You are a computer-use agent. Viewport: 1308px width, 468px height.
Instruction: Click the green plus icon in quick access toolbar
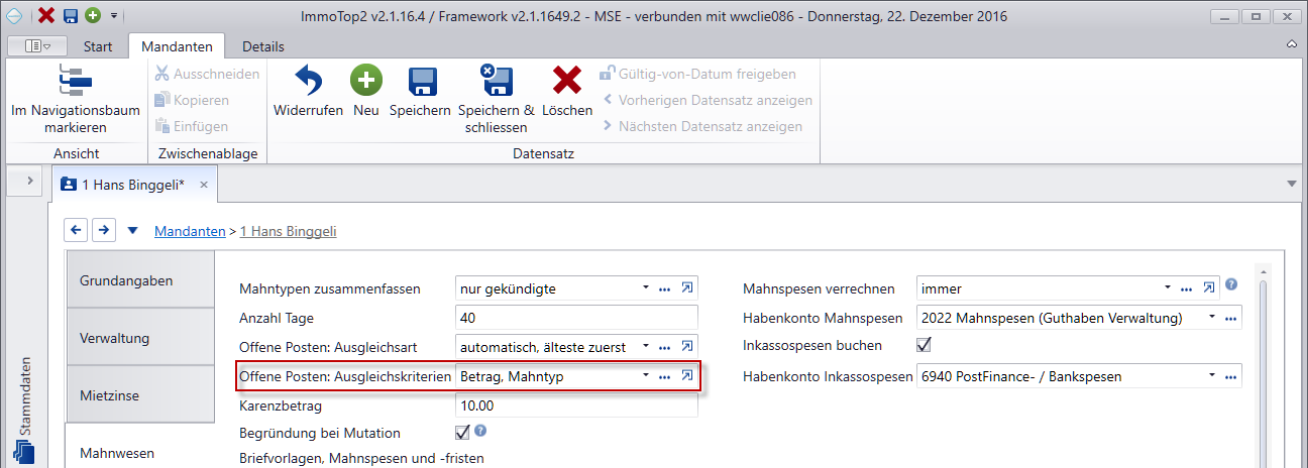click(92, 16)
